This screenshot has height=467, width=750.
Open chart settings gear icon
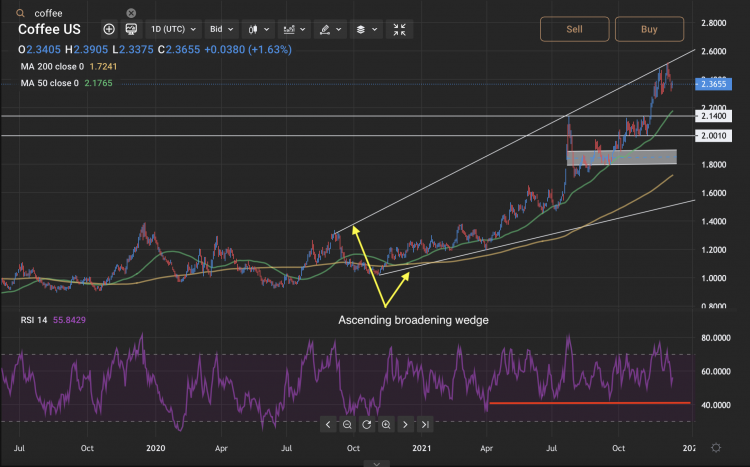click(x=716, y=448)
